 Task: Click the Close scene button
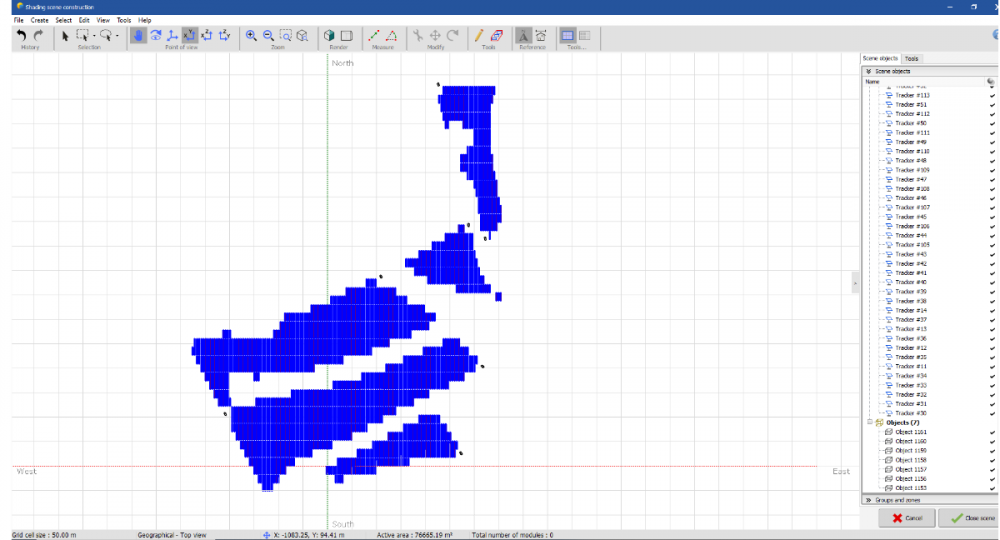[967, 518]
